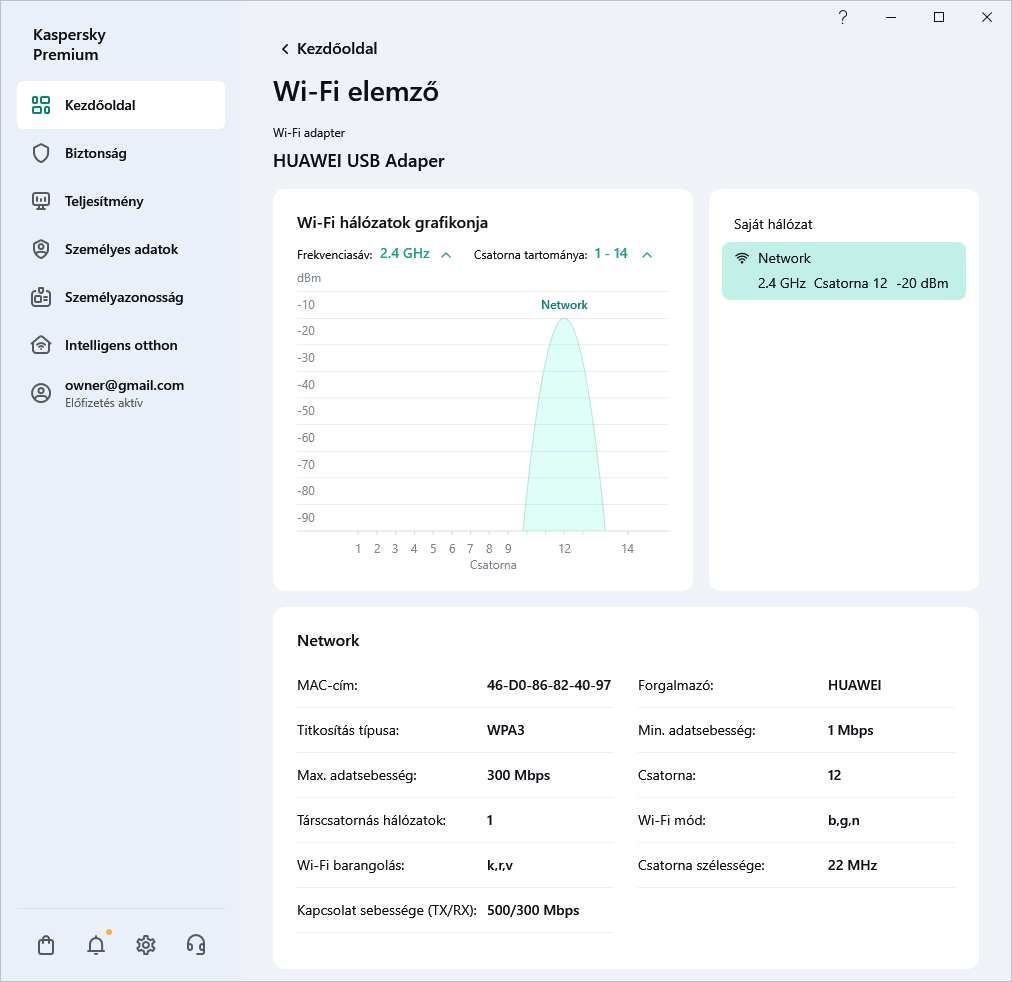Image resolution: width=1012 pixels, height=982 pixels.
Task: Click the Biztonság shield icon
Action: 41,153
